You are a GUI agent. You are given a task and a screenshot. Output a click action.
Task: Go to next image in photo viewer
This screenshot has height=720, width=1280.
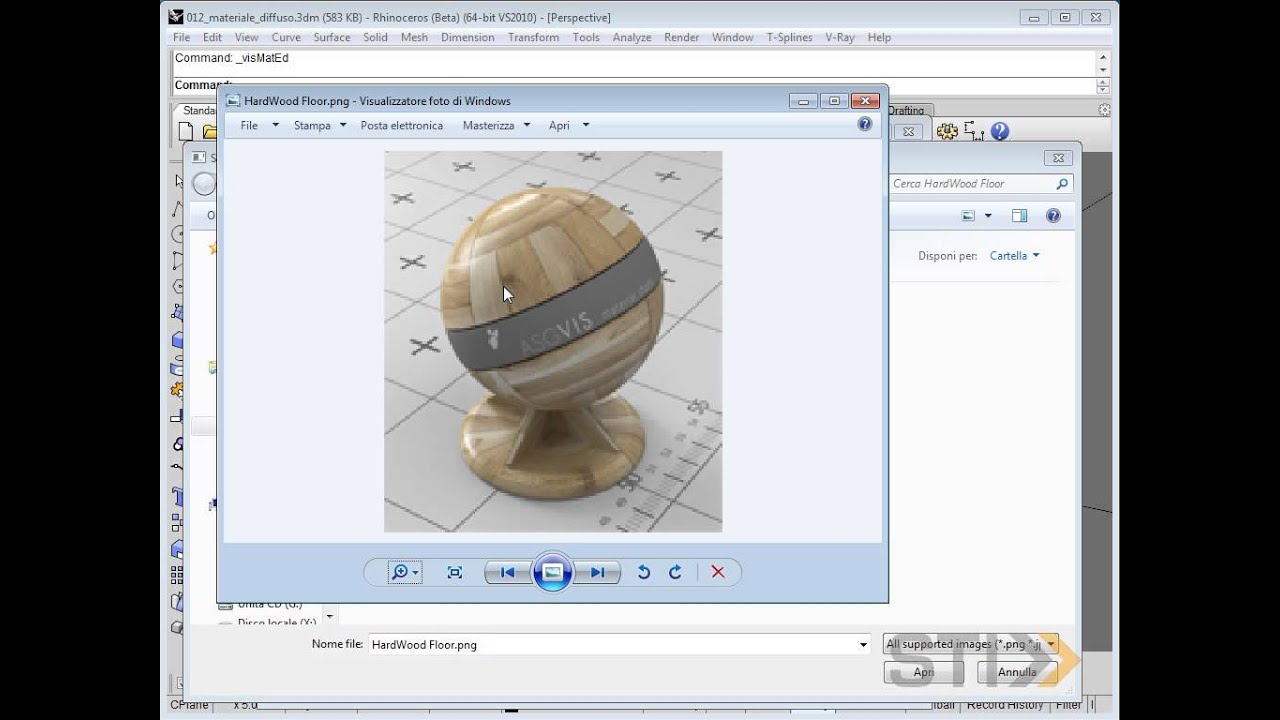[597, 572]
